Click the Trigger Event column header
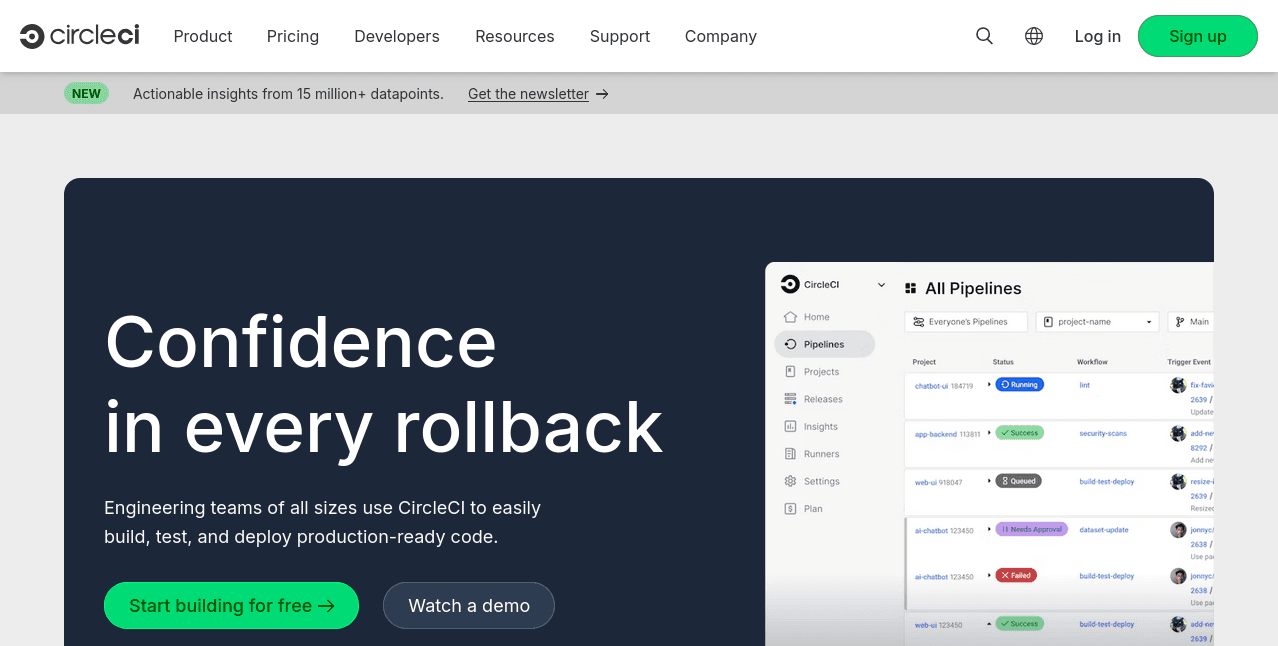The width and height of the screenshot is (1278, 646). [x=1189, y=362]
